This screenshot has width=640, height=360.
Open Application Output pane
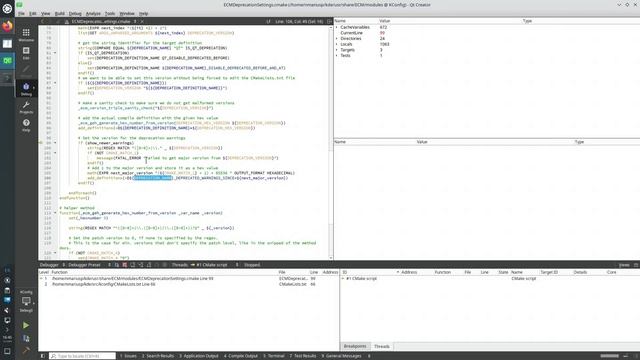199,356
